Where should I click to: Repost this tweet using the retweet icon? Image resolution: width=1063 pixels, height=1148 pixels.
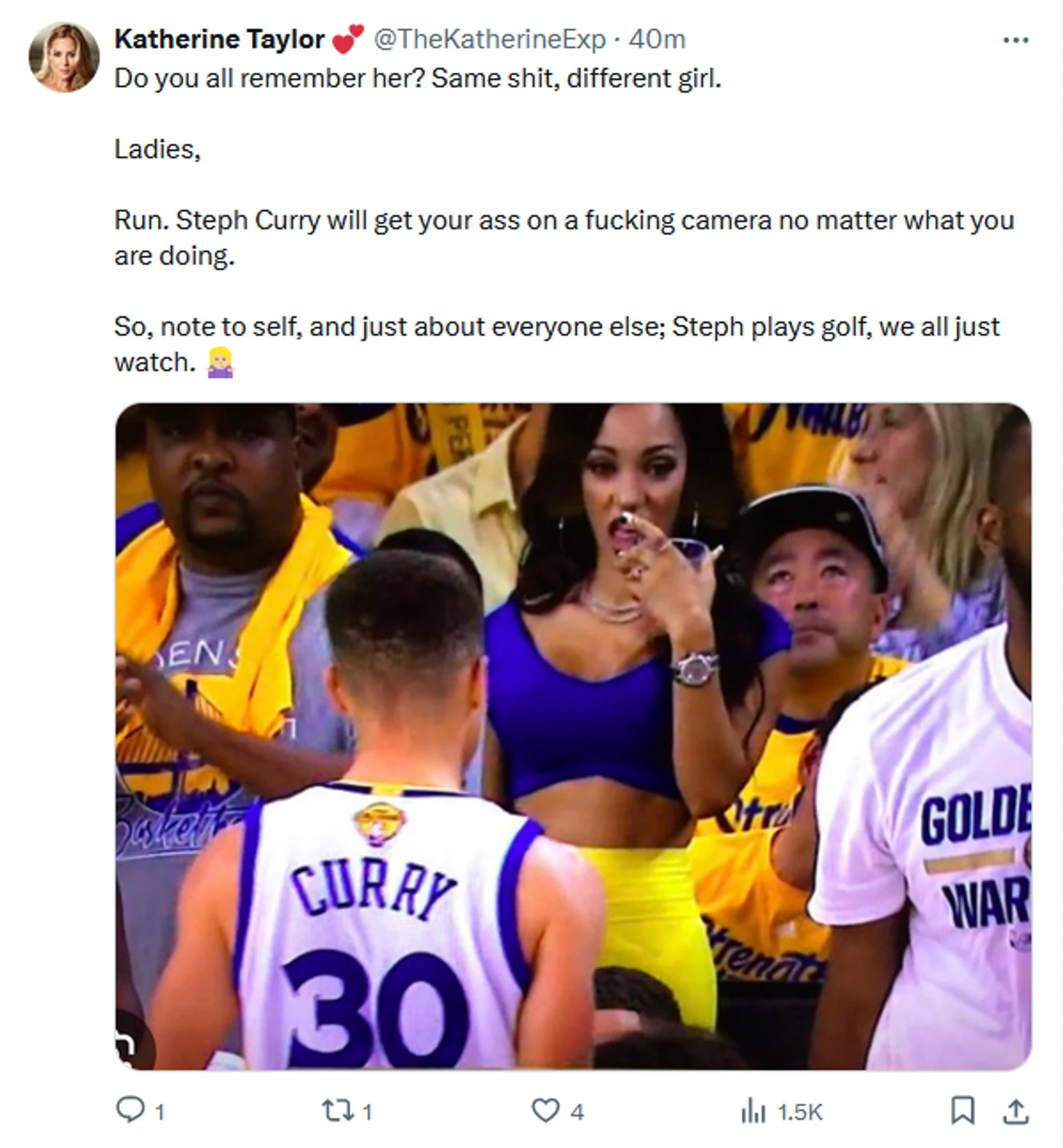coord(337,1110)
